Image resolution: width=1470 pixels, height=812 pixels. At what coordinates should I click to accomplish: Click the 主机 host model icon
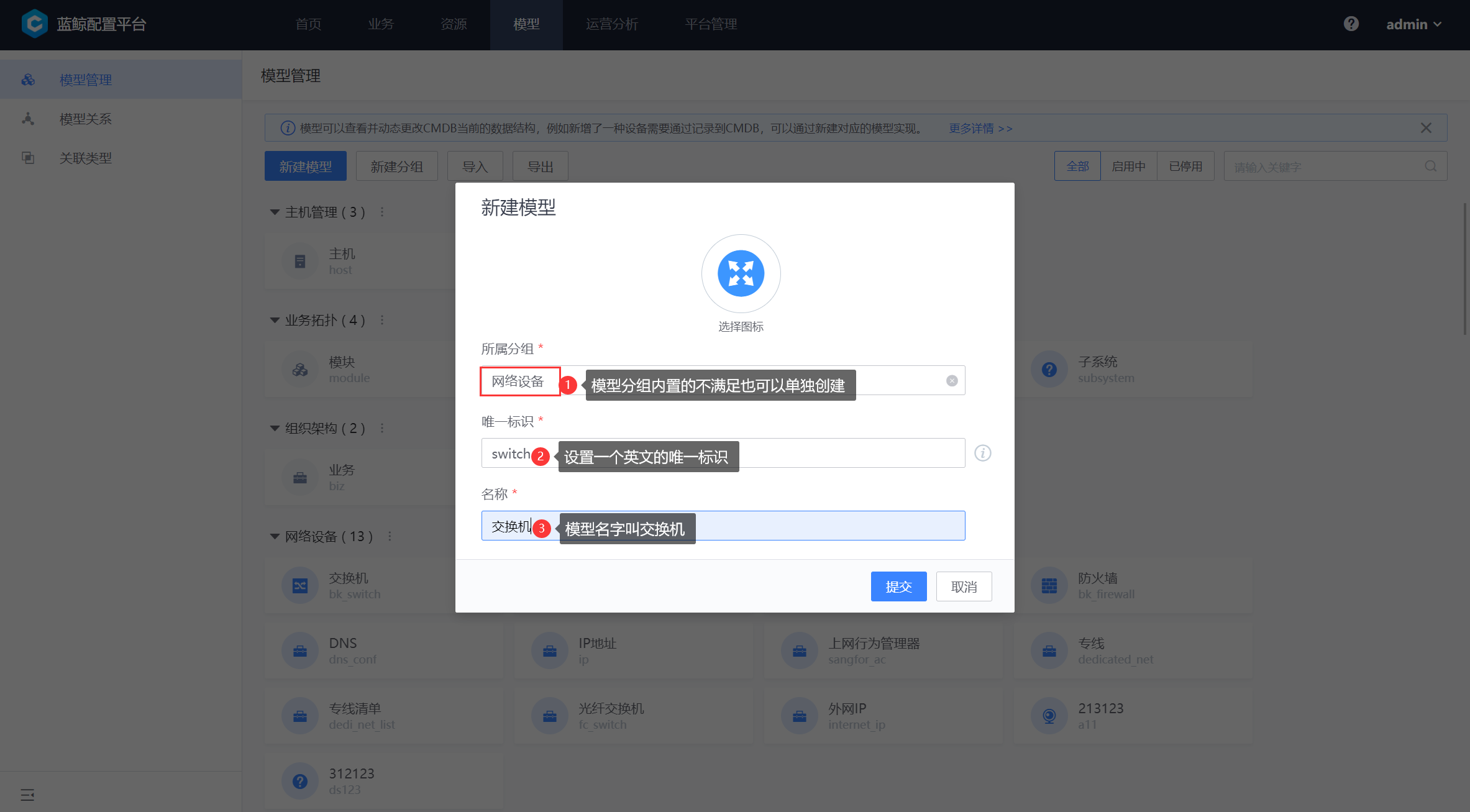300,262
